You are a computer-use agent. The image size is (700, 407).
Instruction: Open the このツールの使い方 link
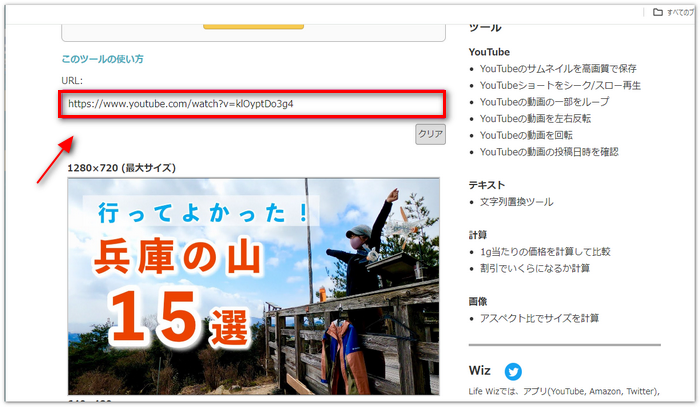coord(103,59)
